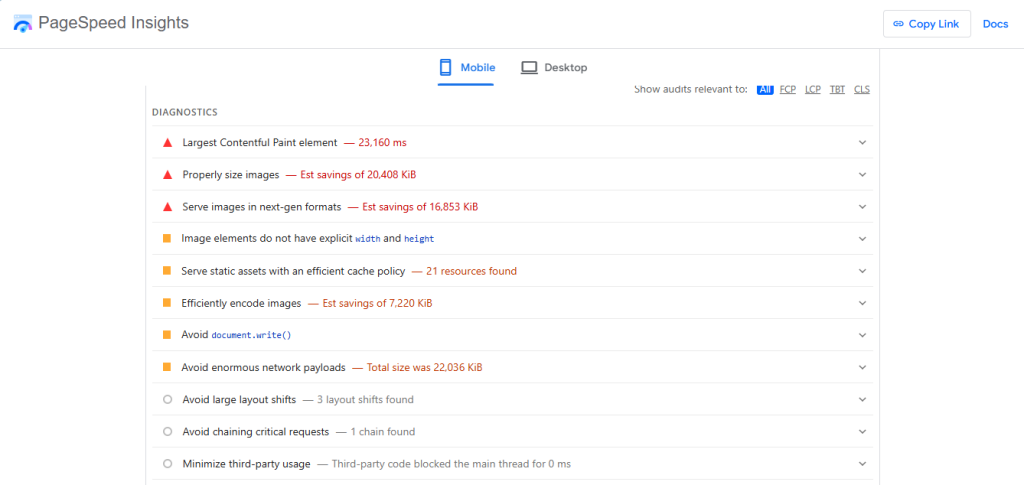Screen dimensions: 1024x485
Task: Click the gray circle beside Avoid chaining critical requests
Action: click(167, 431)
